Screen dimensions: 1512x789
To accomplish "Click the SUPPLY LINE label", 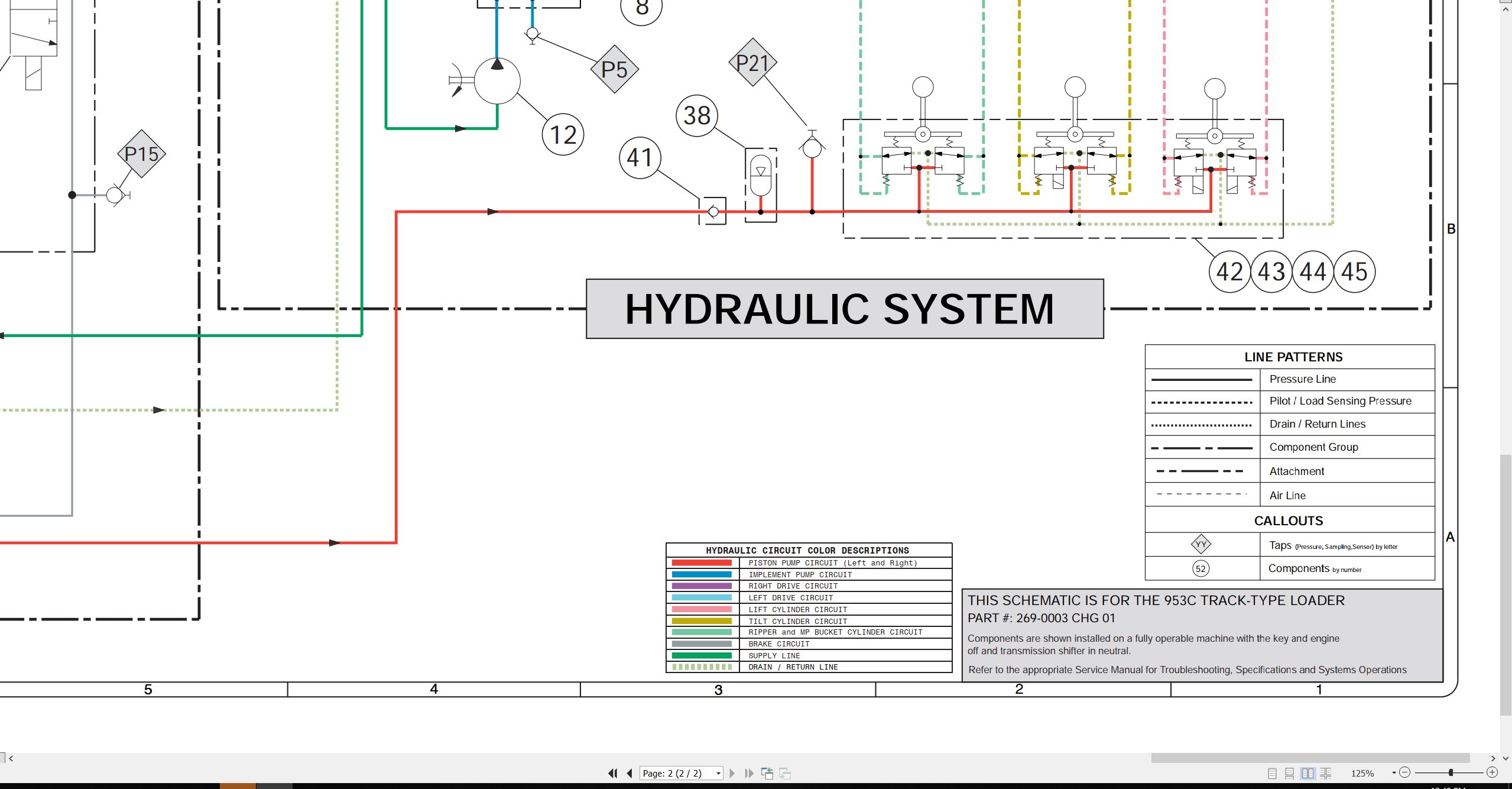I will (x=774, y=656).
